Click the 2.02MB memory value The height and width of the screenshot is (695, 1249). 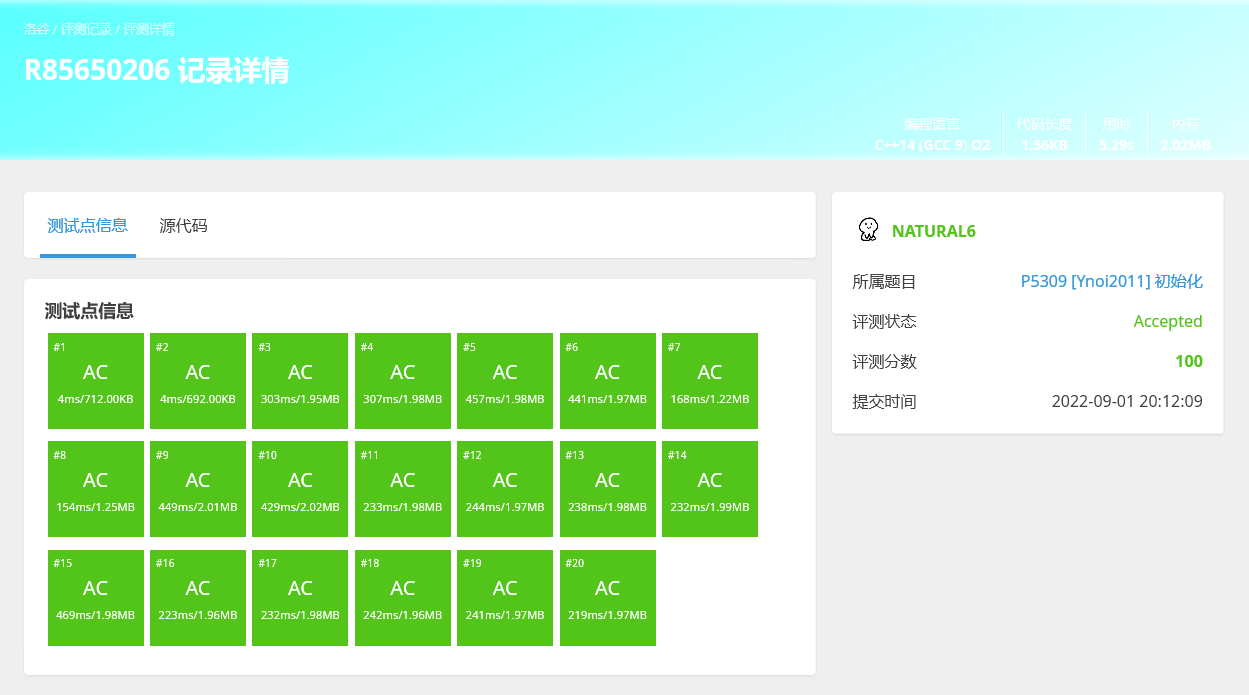1186,145
